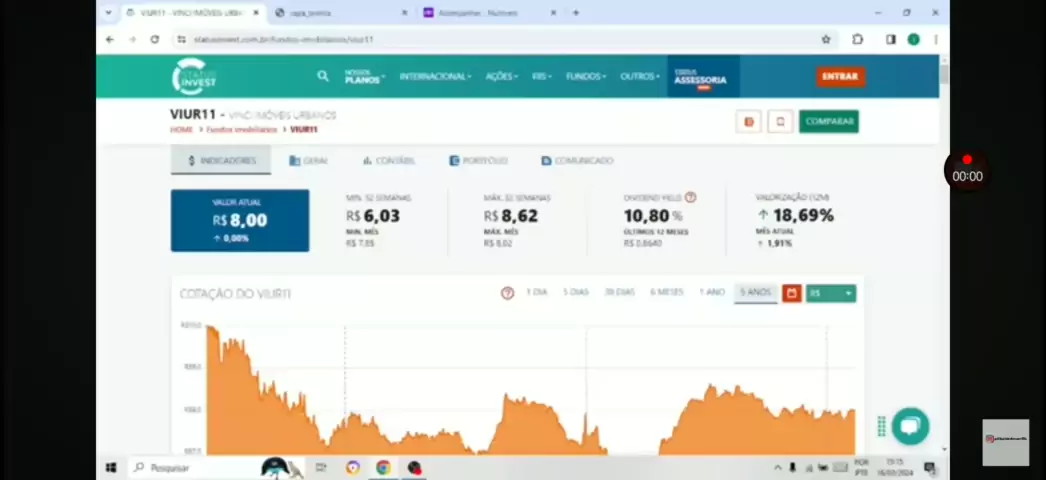Reload the page using the refresh icon

155,39
